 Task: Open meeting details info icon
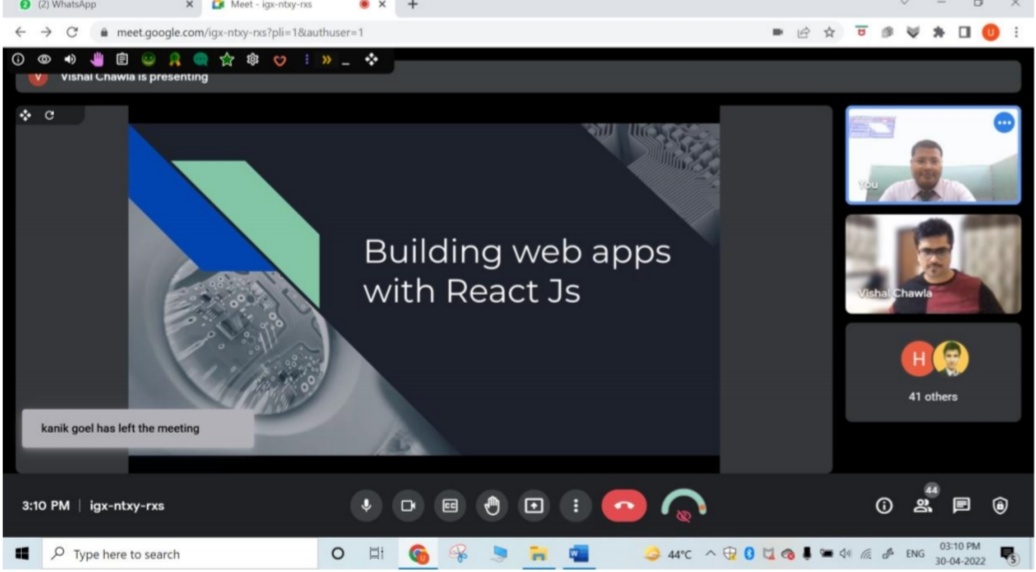click(884, 506)
